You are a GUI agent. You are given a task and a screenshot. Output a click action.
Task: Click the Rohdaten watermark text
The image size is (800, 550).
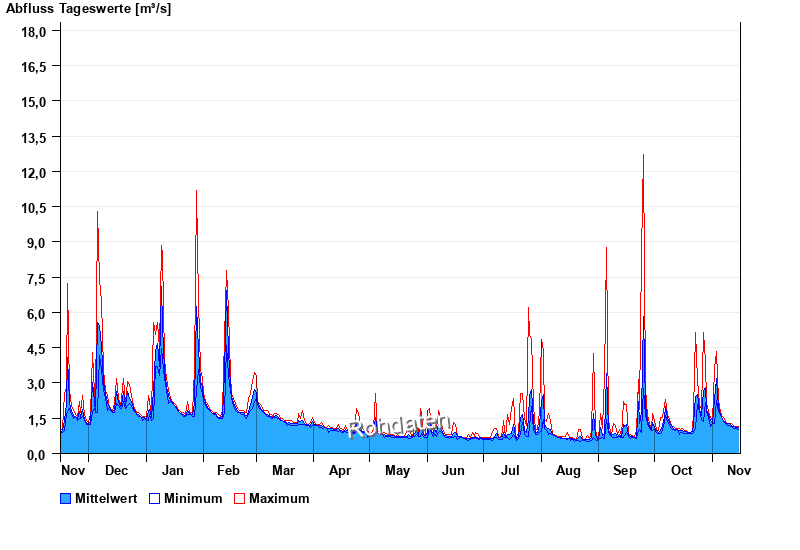coord(399,425)
